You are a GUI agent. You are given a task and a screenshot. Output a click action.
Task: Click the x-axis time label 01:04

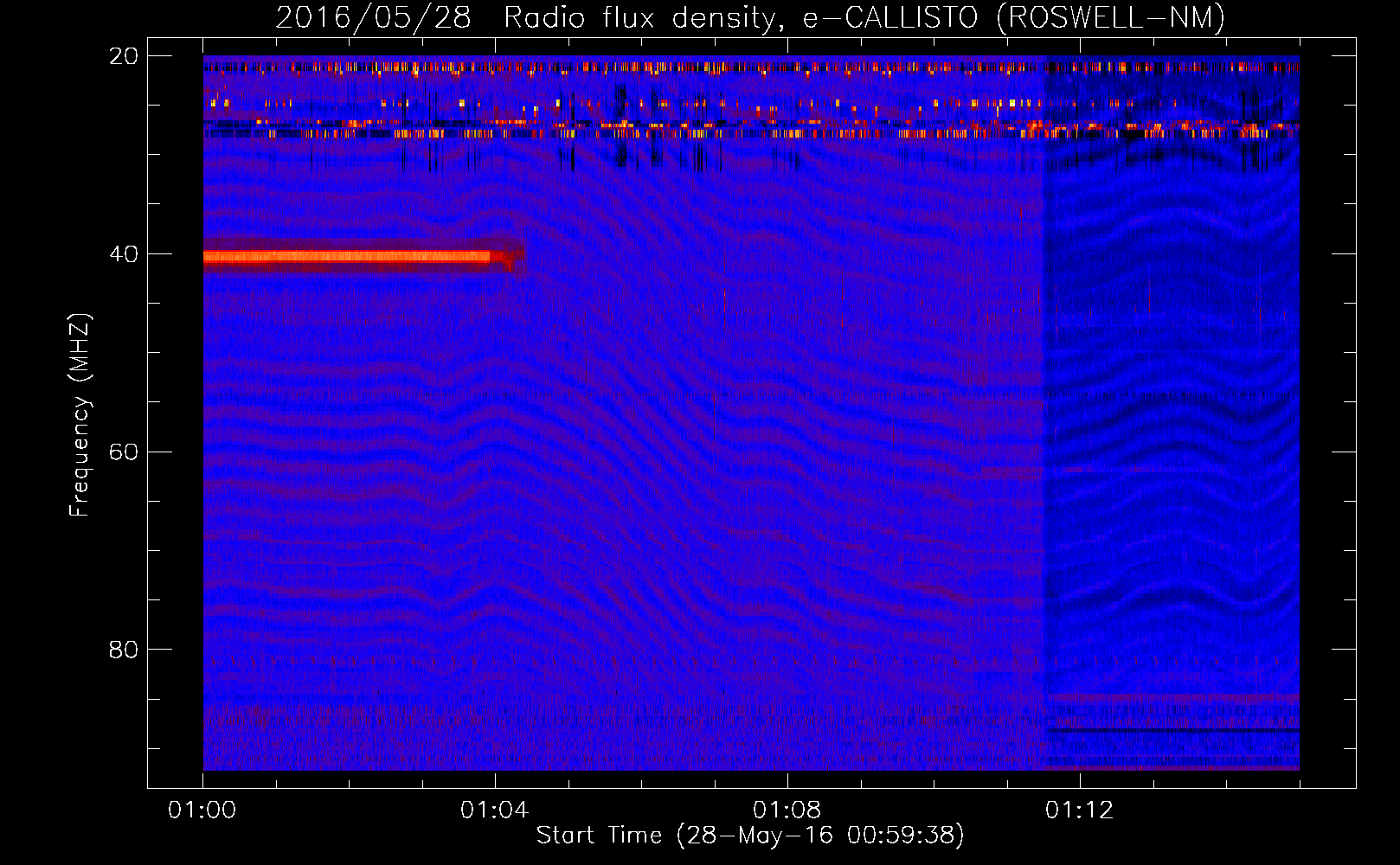pyautogui.click(x=495, y=811)
